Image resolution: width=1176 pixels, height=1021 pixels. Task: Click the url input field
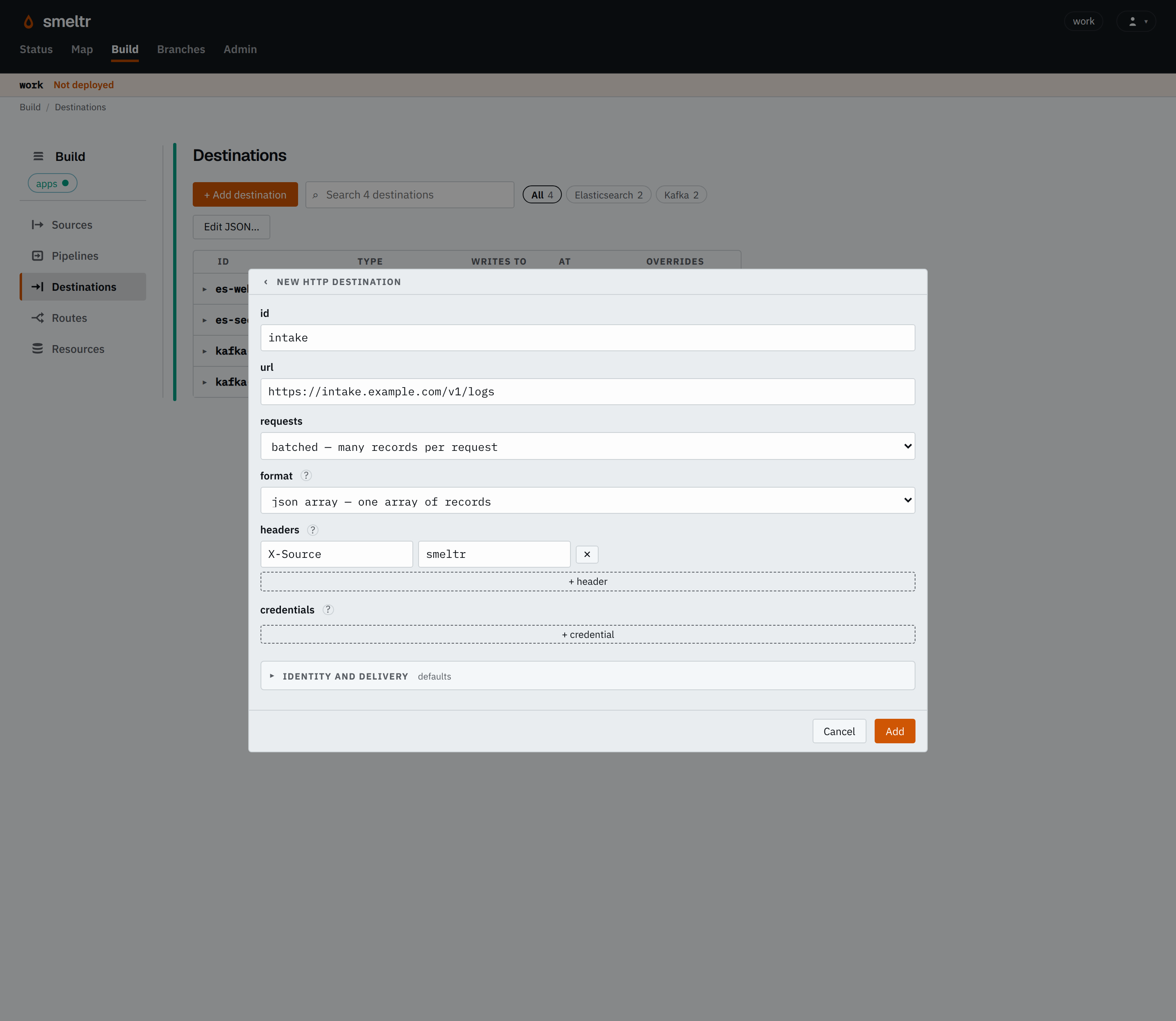tap(588, 392)
